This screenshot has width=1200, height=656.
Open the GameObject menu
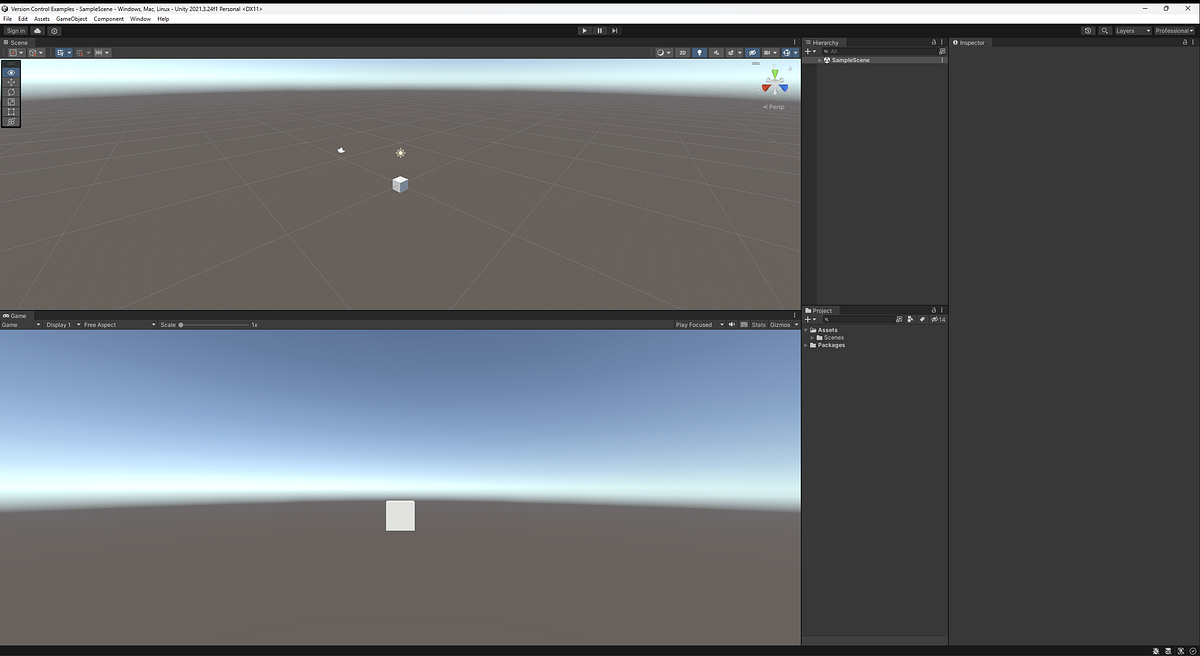click(73, 18)
